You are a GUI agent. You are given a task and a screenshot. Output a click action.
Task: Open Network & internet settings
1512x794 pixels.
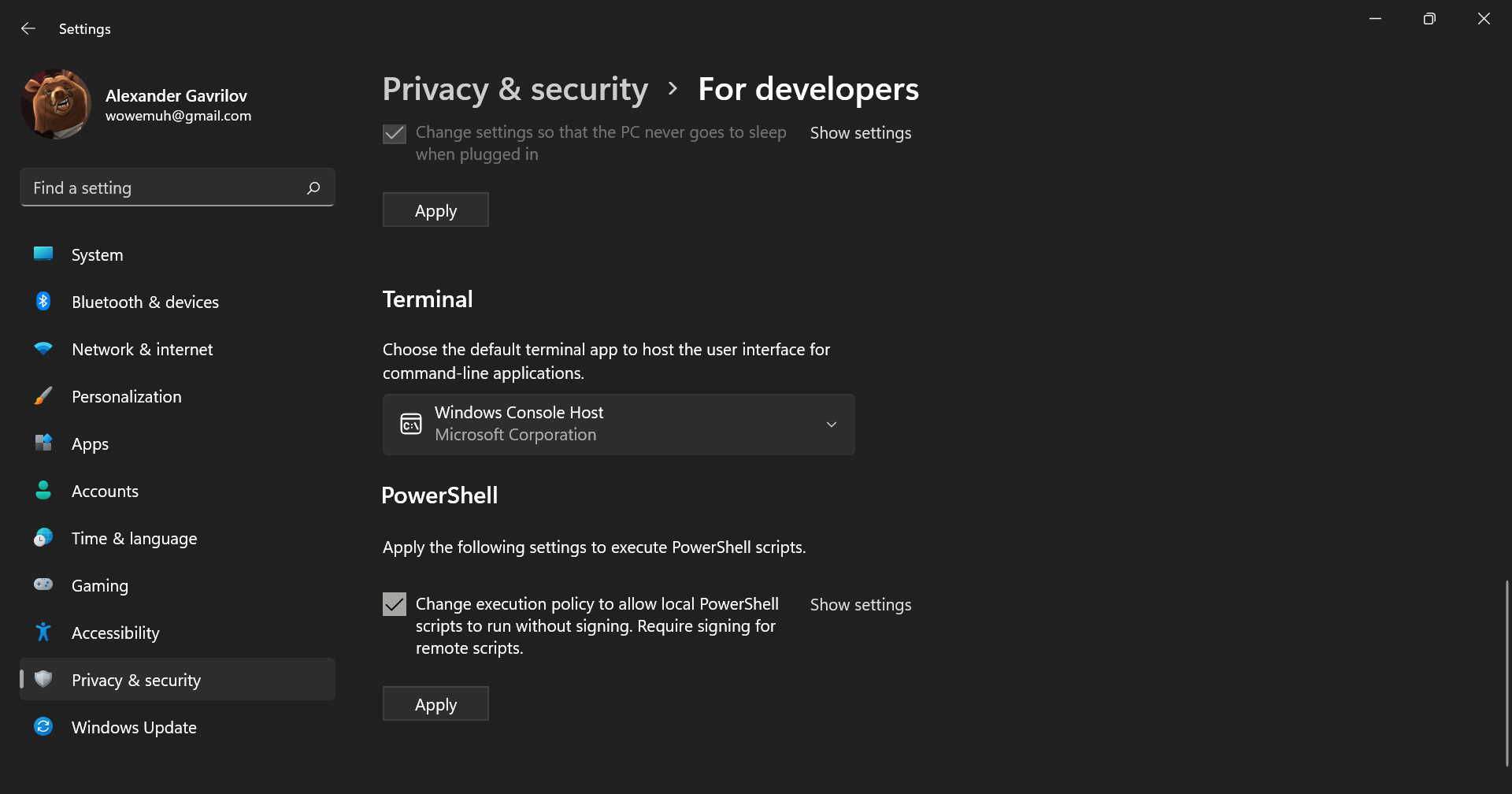point(178,349)
